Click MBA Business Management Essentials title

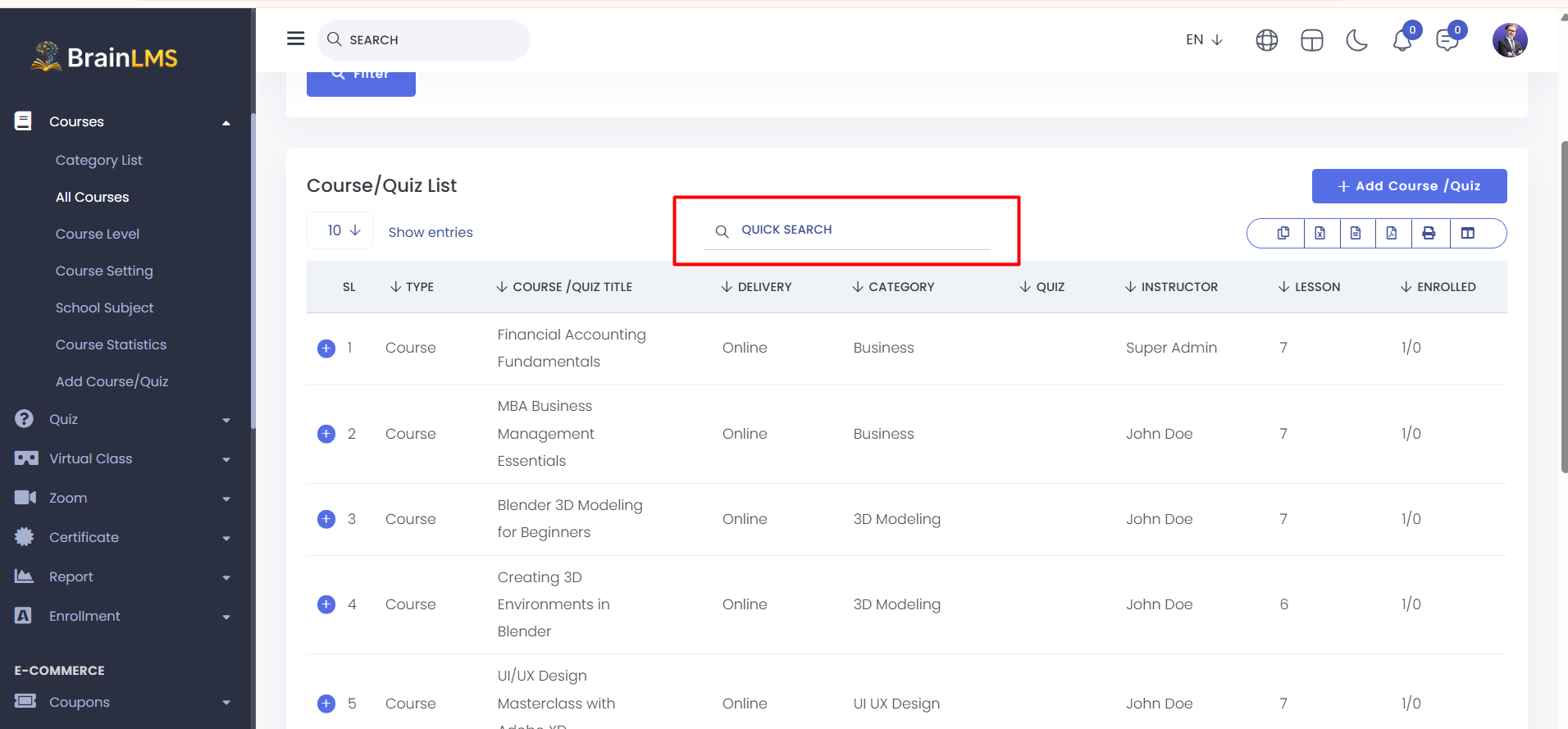click(x=546, y=433)
